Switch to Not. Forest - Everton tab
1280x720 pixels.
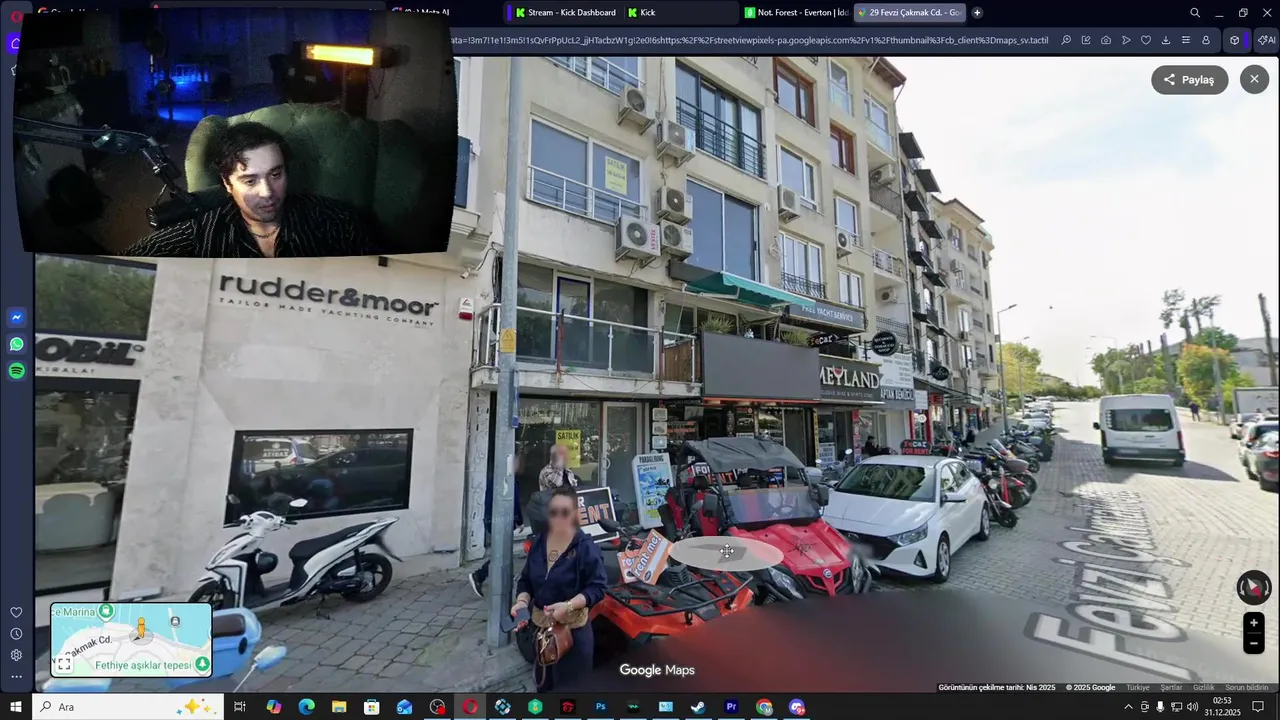(796, 12)
